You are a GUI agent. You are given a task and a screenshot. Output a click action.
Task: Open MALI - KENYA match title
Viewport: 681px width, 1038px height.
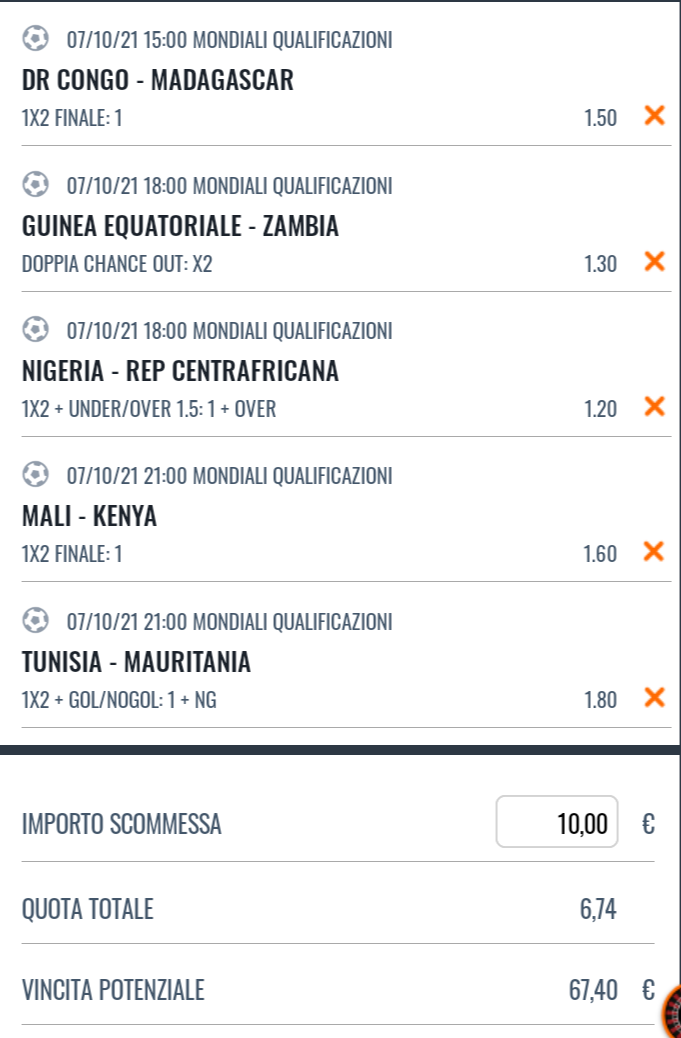(x=89, y=516)
